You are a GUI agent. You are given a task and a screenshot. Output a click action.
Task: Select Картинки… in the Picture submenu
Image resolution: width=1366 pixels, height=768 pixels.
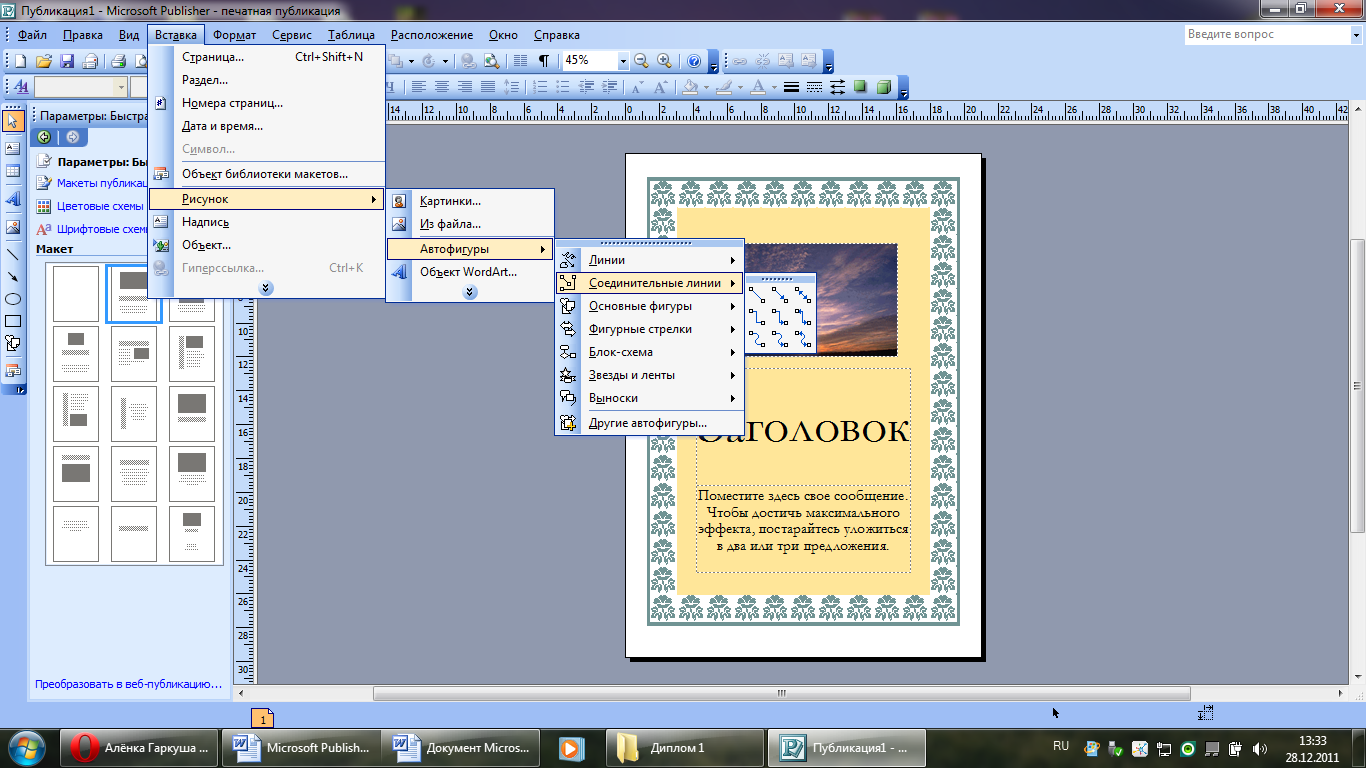(x=470, y=201)
